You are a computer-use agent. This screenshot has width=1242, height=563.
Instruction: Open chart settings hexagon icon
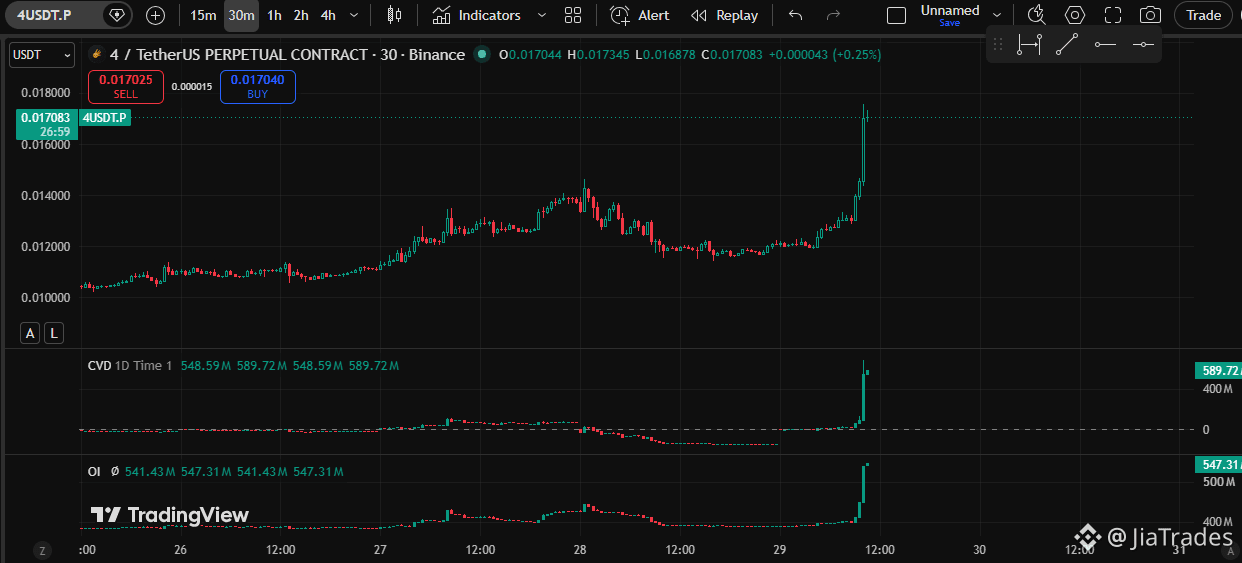tap(1075, 15)
